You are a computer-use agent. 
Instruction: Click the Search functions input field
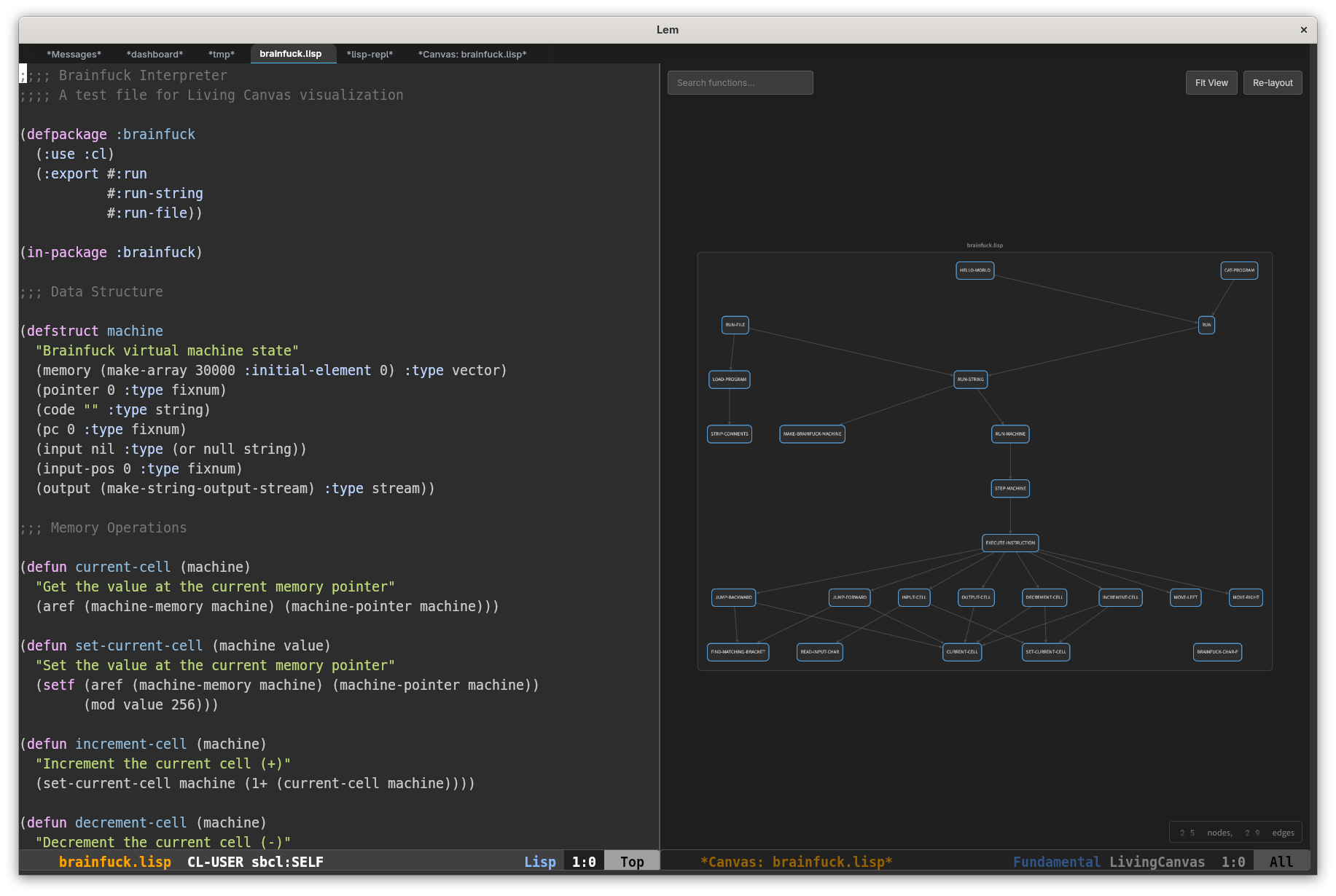(x=739, y=82)
